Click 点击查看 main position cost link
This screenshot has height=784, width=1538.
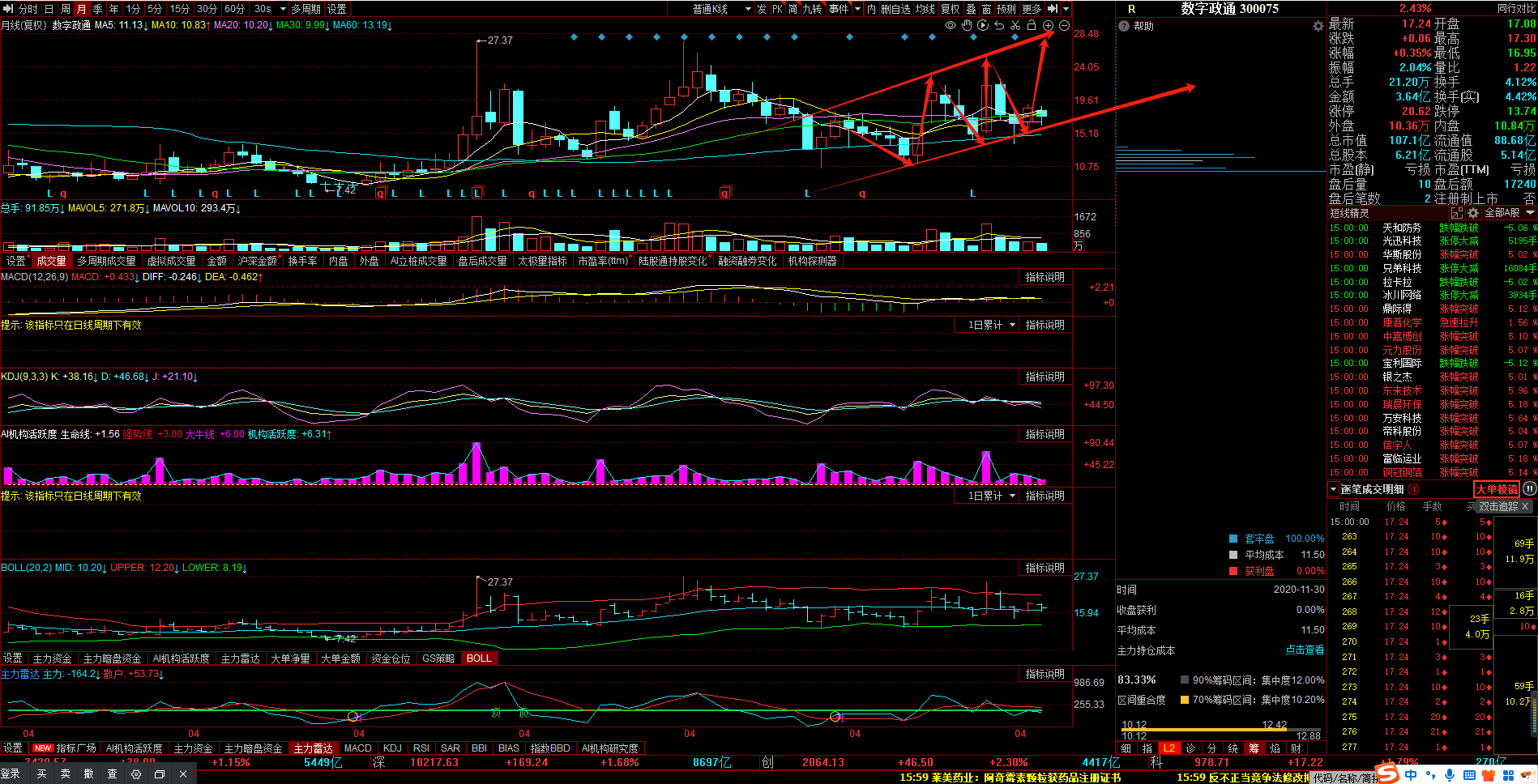[x=1305, y=650]
